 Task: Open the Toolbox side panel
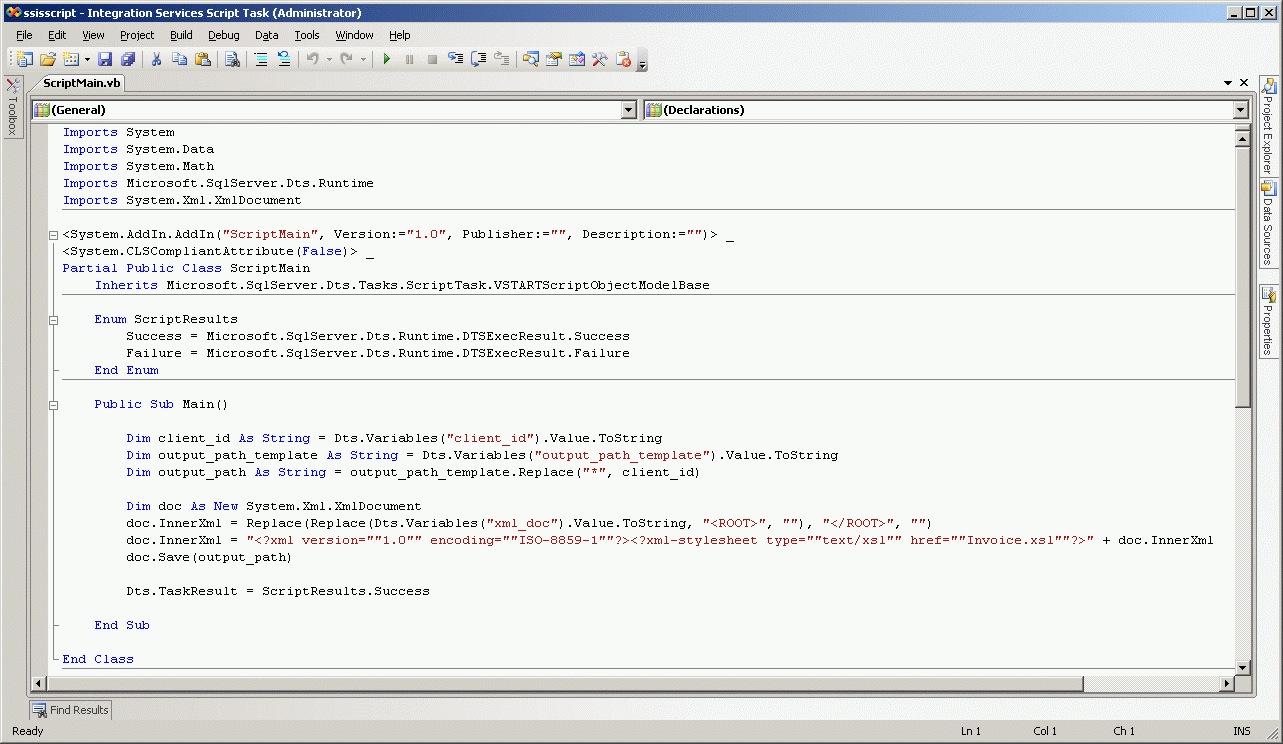[13, 108]
